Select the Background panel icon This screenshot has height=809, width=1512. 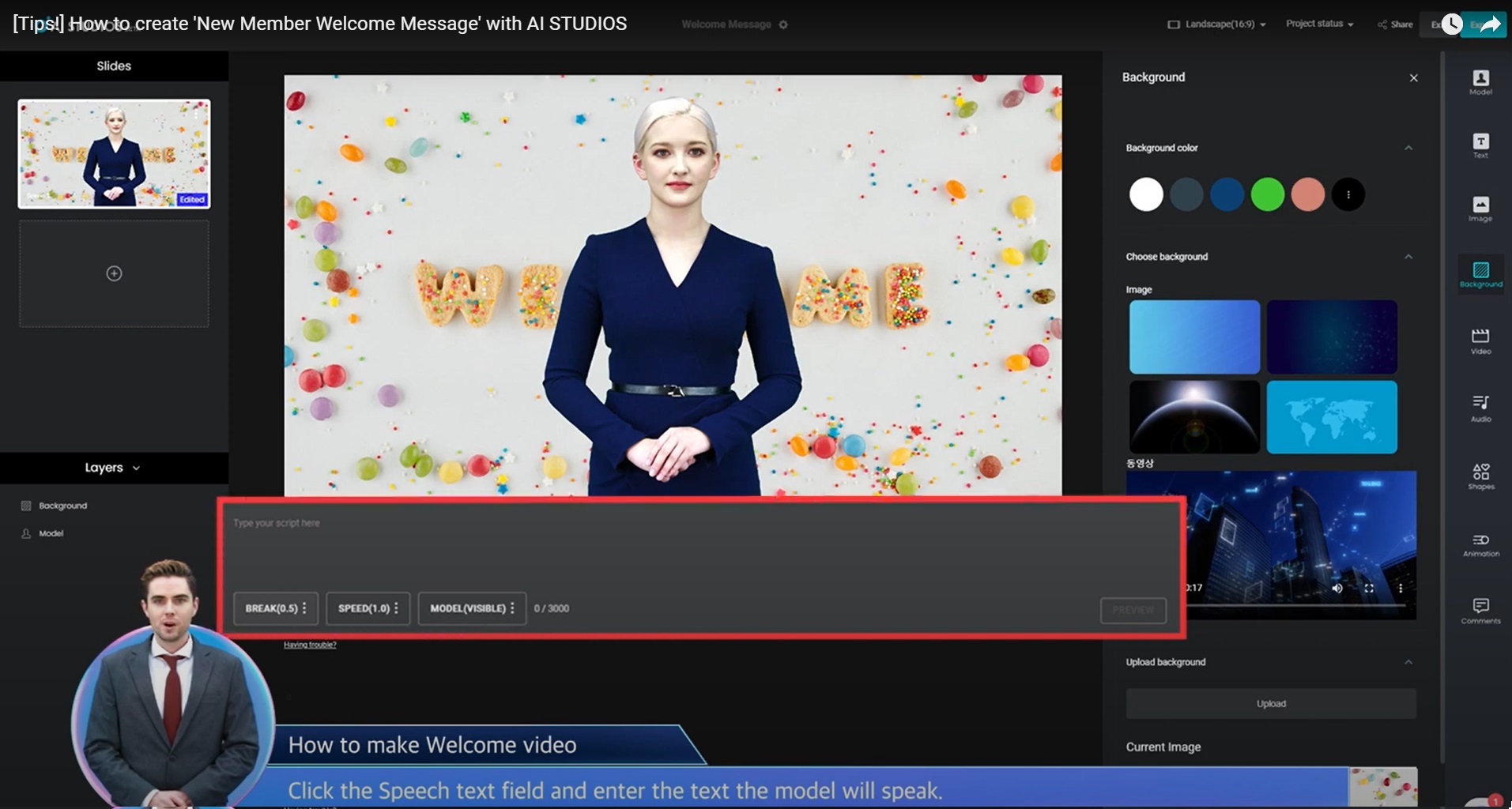coord(1480,274)
